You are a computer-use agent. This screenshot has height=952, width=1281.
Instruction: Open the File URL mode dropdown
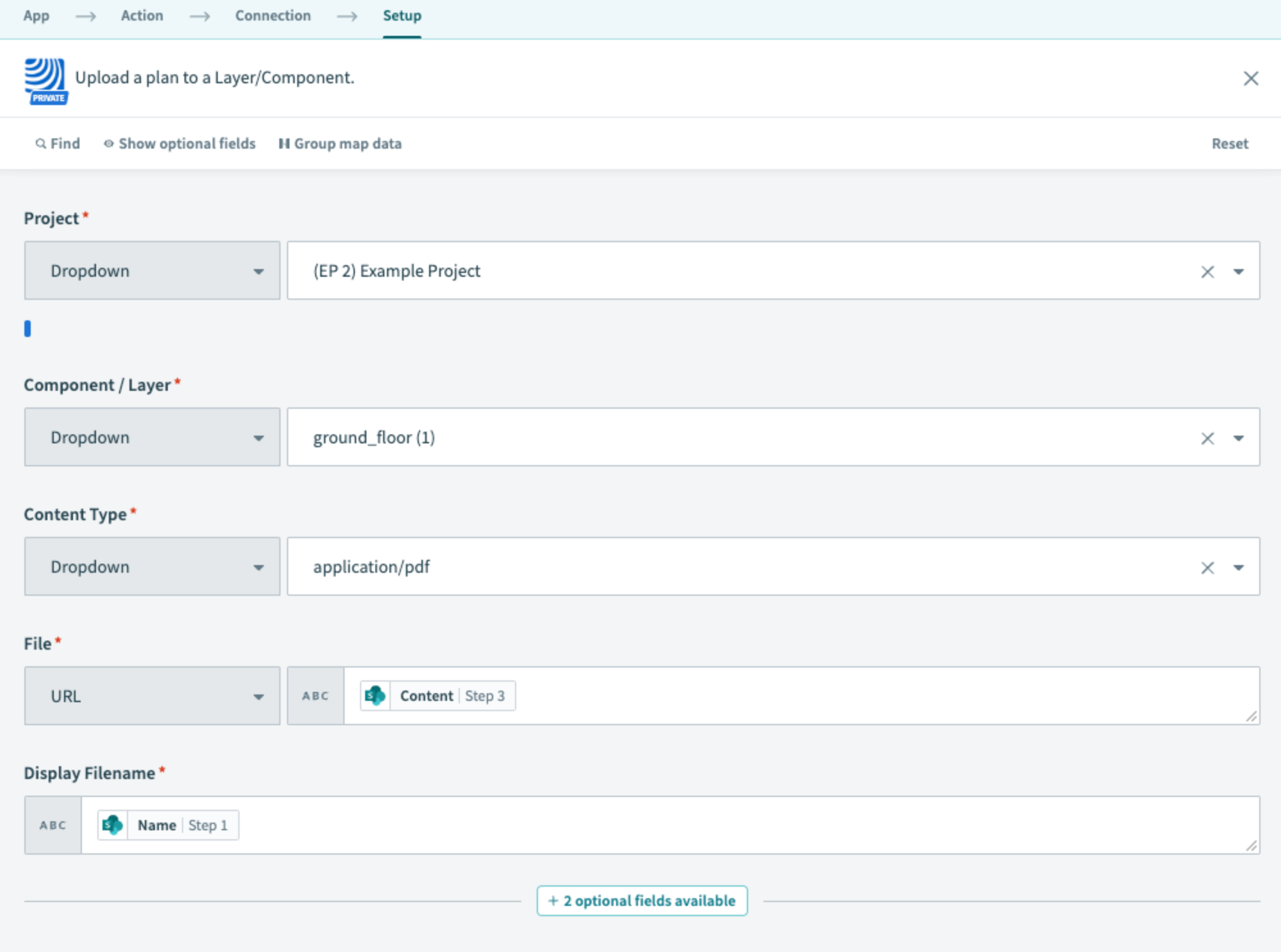pyautogui.click(x=152, y=696)
